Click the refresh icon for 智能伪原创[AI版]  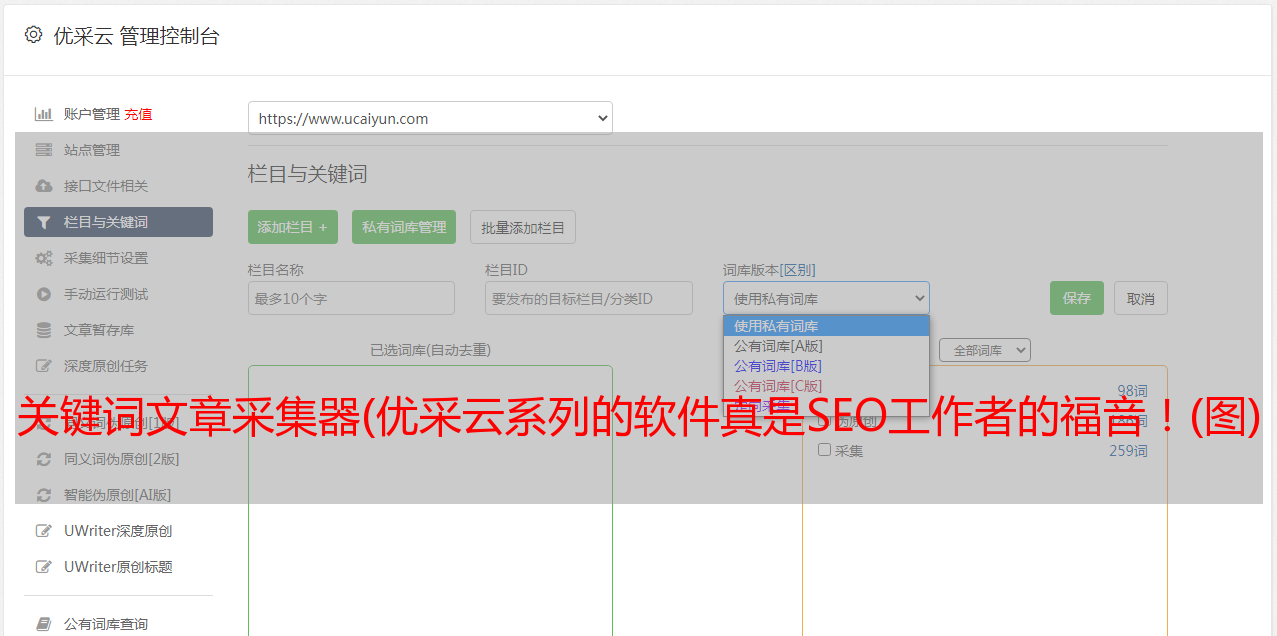coord(44,495)
